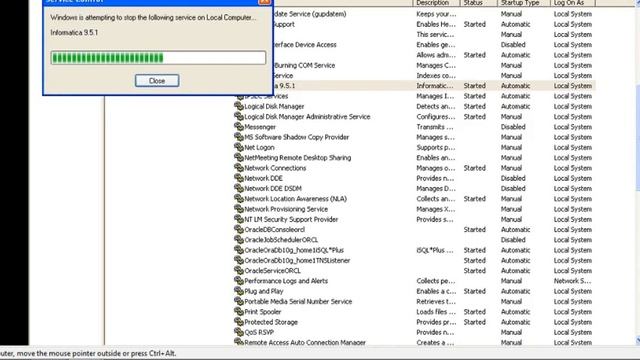The image size is (640, 360).
Task: Click the Logical Disk Manager Administrative Service icon
Action: (x=239, y=116)
